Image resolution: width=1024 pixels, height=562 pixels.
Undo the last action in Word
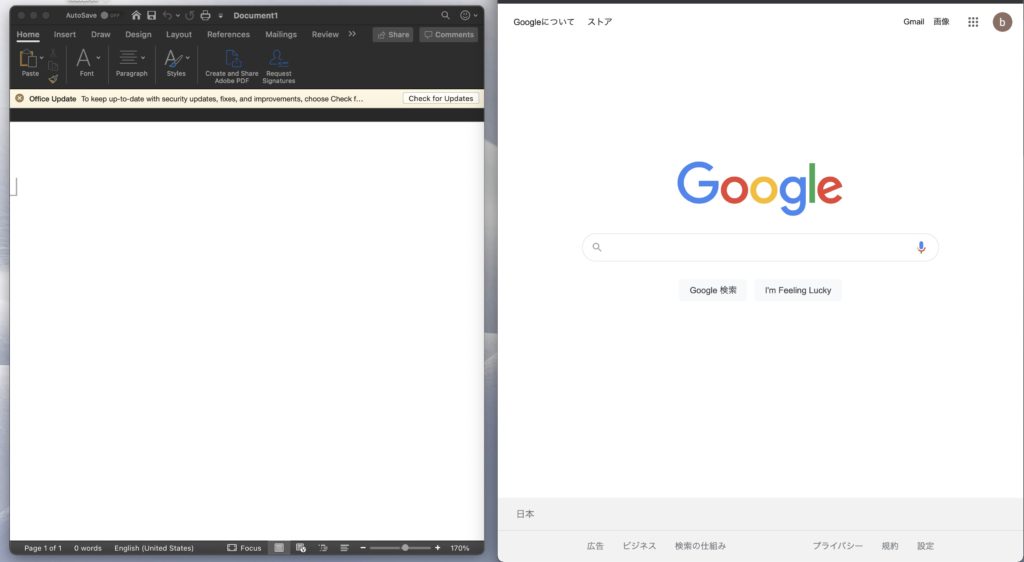[167, 15]
